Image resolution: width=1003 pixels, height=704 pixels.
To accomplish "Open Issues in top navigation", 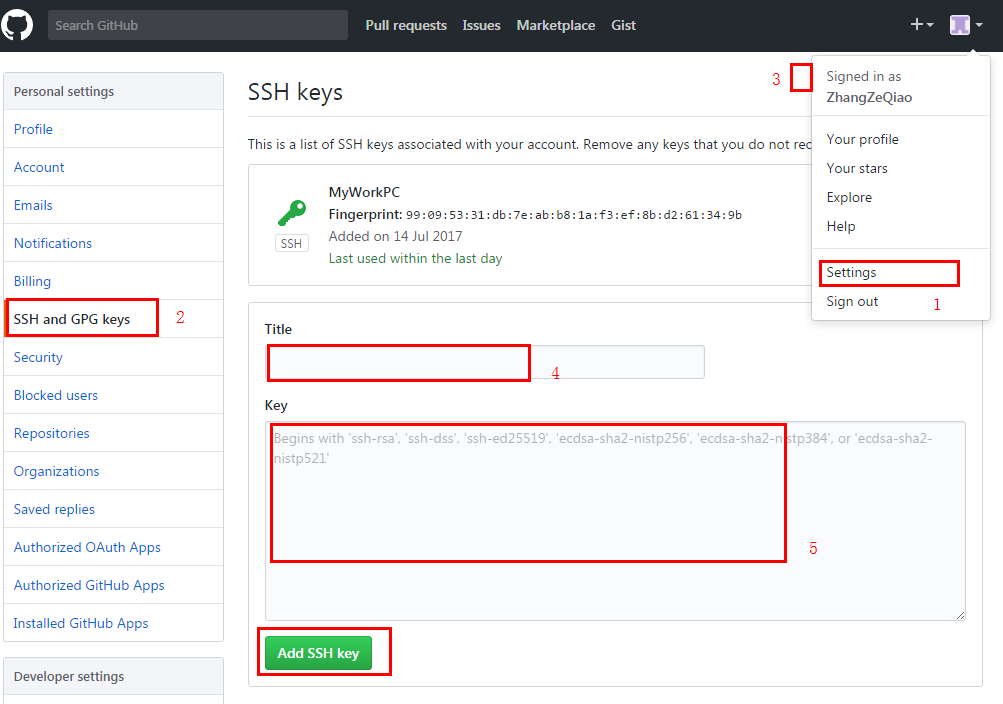I will (x=481, y=26).
